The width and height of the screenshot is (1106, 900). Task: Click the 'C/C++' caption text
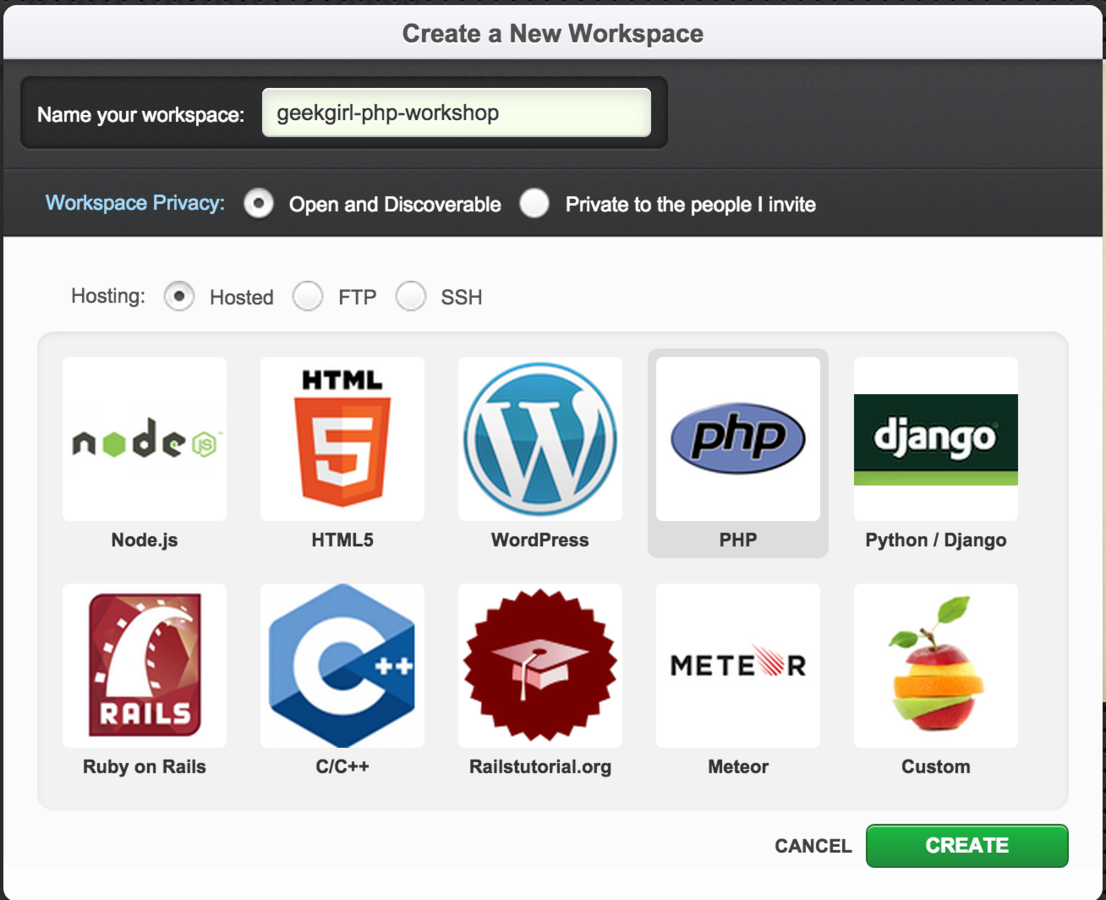[x=342, y=767]
